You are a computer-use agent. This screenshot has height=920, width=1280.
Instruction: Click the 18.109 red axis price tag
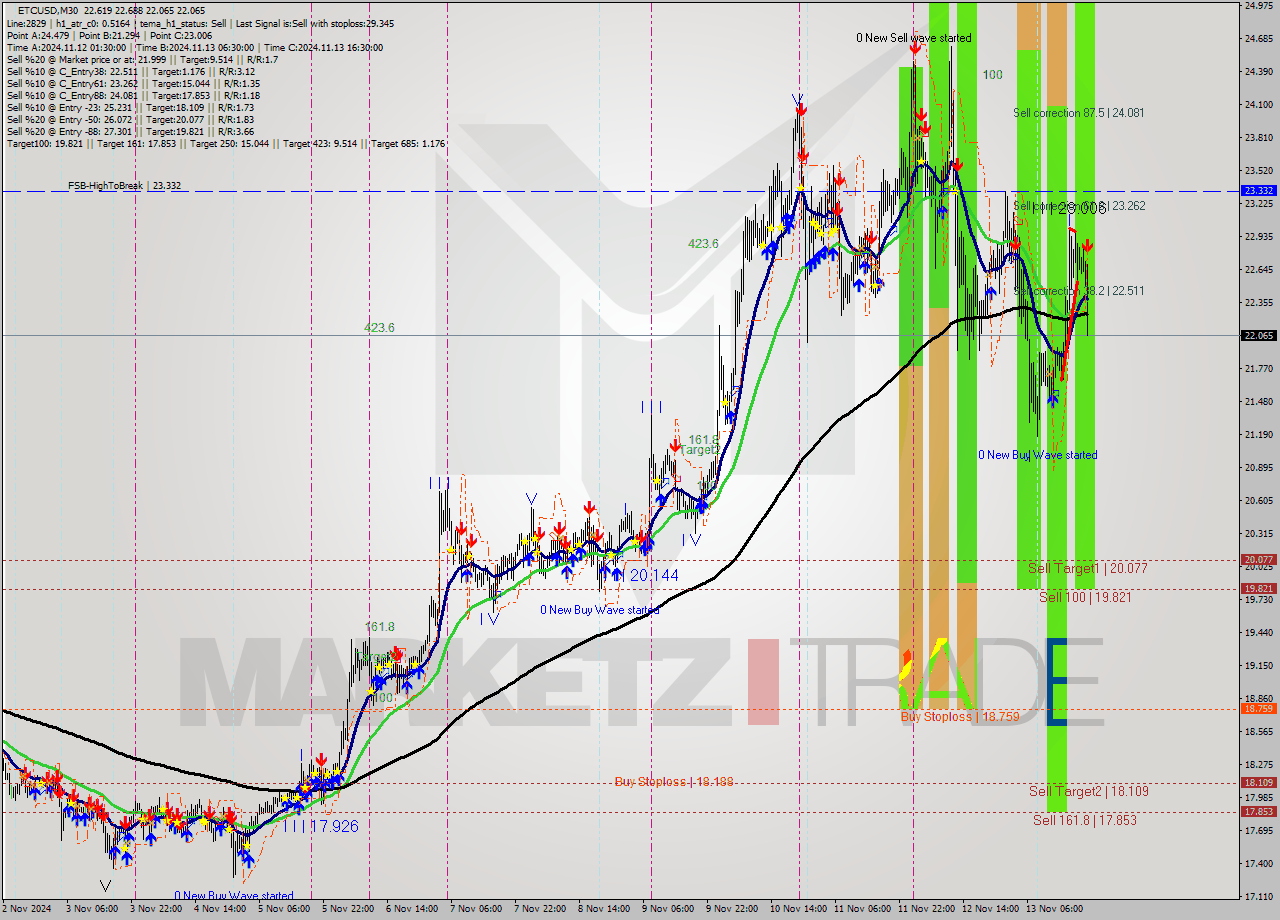point(1258,783)
